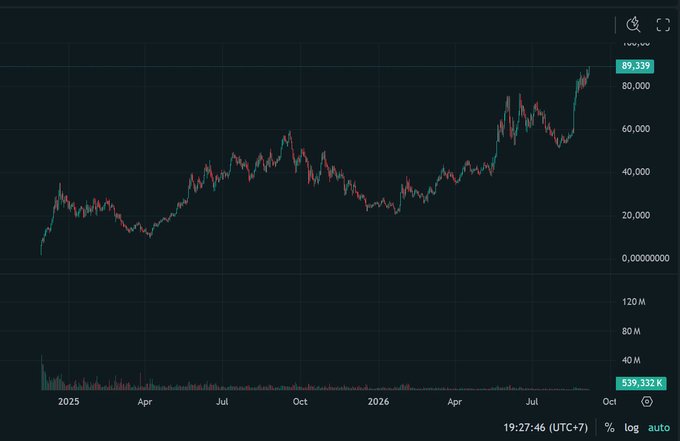Click the 2025 label on time axis
Image resolution: width=680 pixels, height=441 pixels.
(x=69, y=402)
